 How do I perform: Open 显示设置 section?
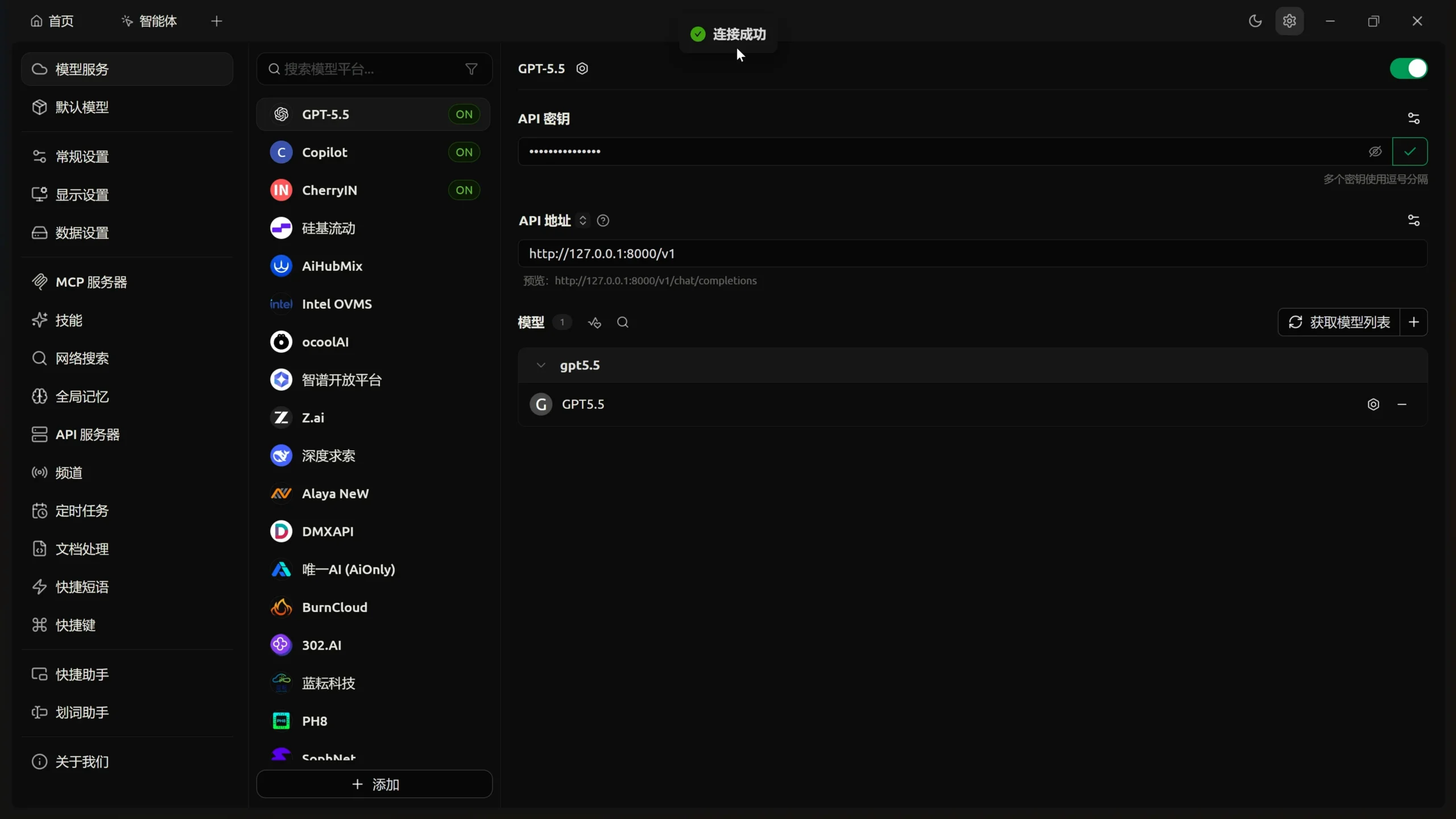127,195
